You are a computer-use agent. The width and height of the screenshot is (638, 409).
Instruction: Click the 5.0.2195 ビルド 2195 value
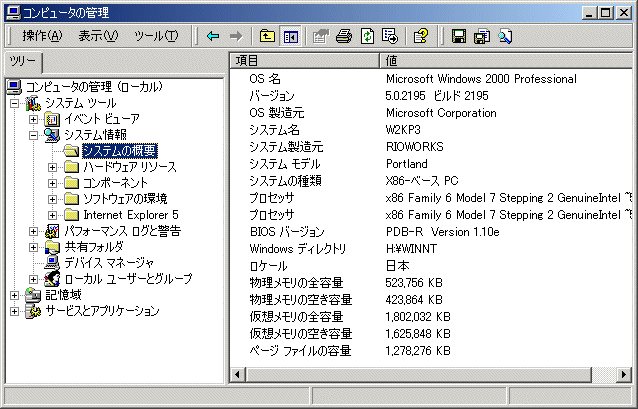tap(437, 96)
